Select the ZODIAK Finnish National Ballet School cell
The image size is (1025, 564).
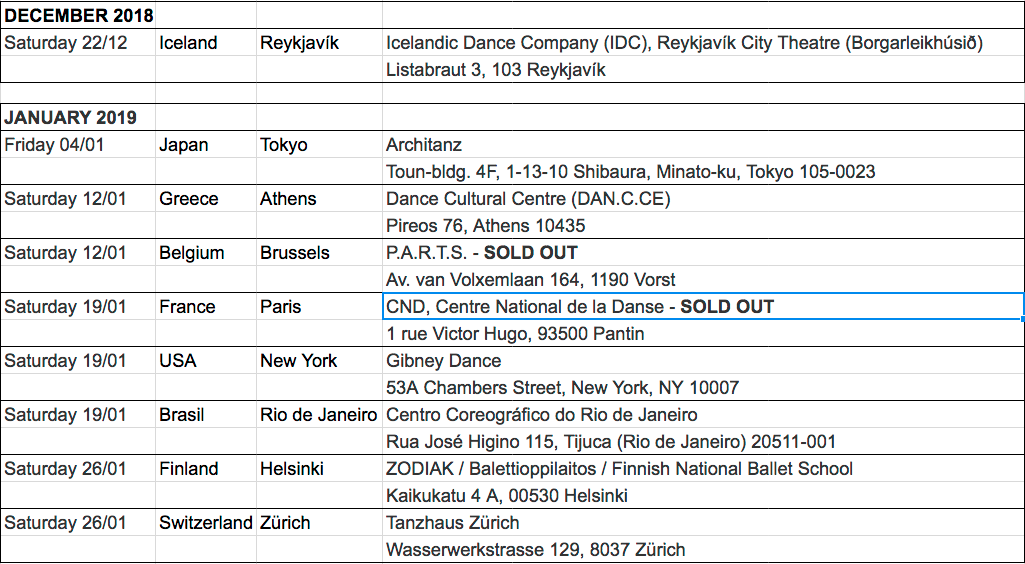point(703,469)
